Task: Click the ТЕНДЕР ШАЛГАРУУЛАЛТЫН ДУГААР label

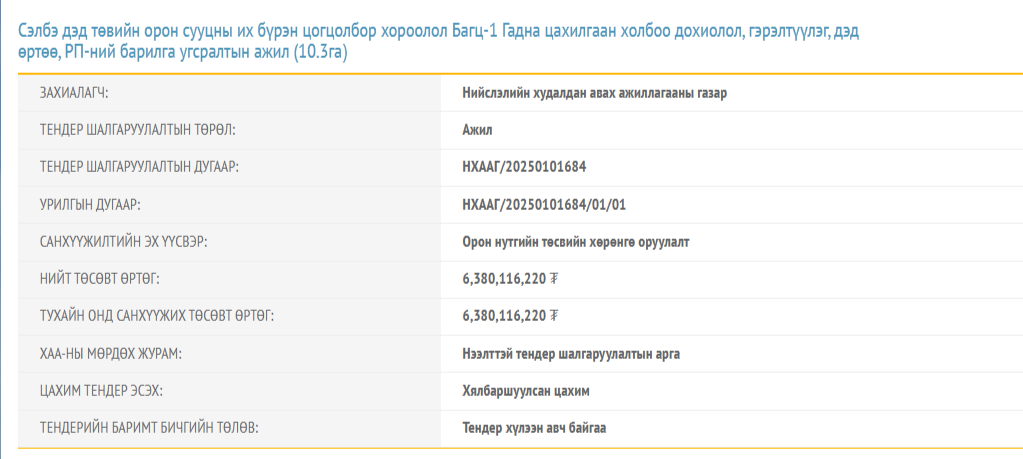Action: 139,166
